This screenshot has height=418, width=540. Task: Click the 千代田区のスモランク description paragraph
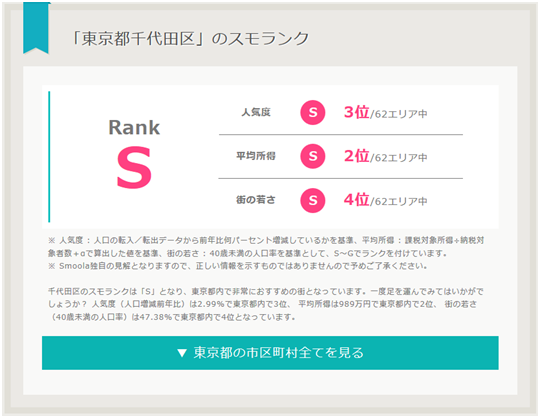(265, 304)
